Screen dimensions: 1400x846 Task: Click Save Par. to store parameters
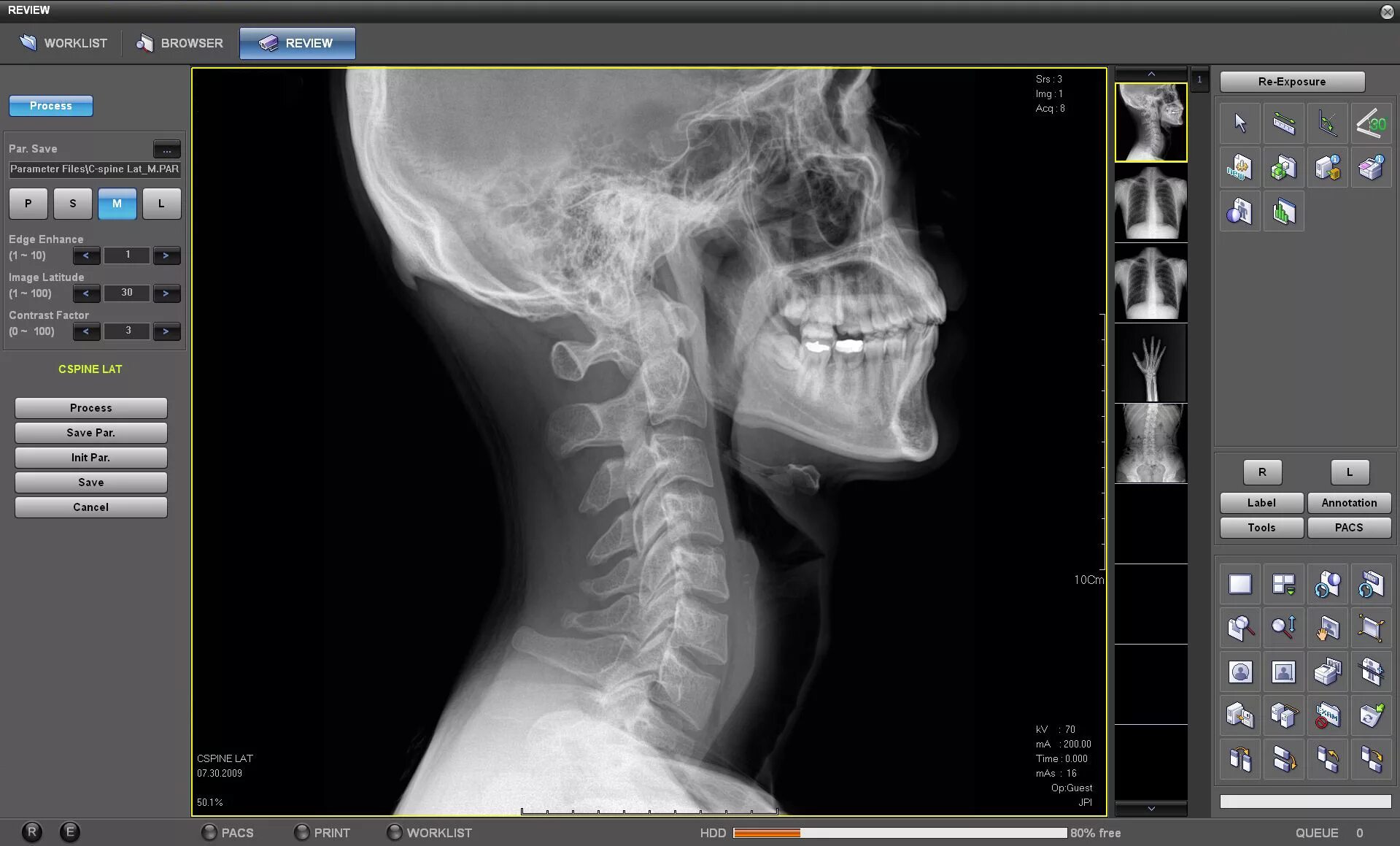pos(90,432)
